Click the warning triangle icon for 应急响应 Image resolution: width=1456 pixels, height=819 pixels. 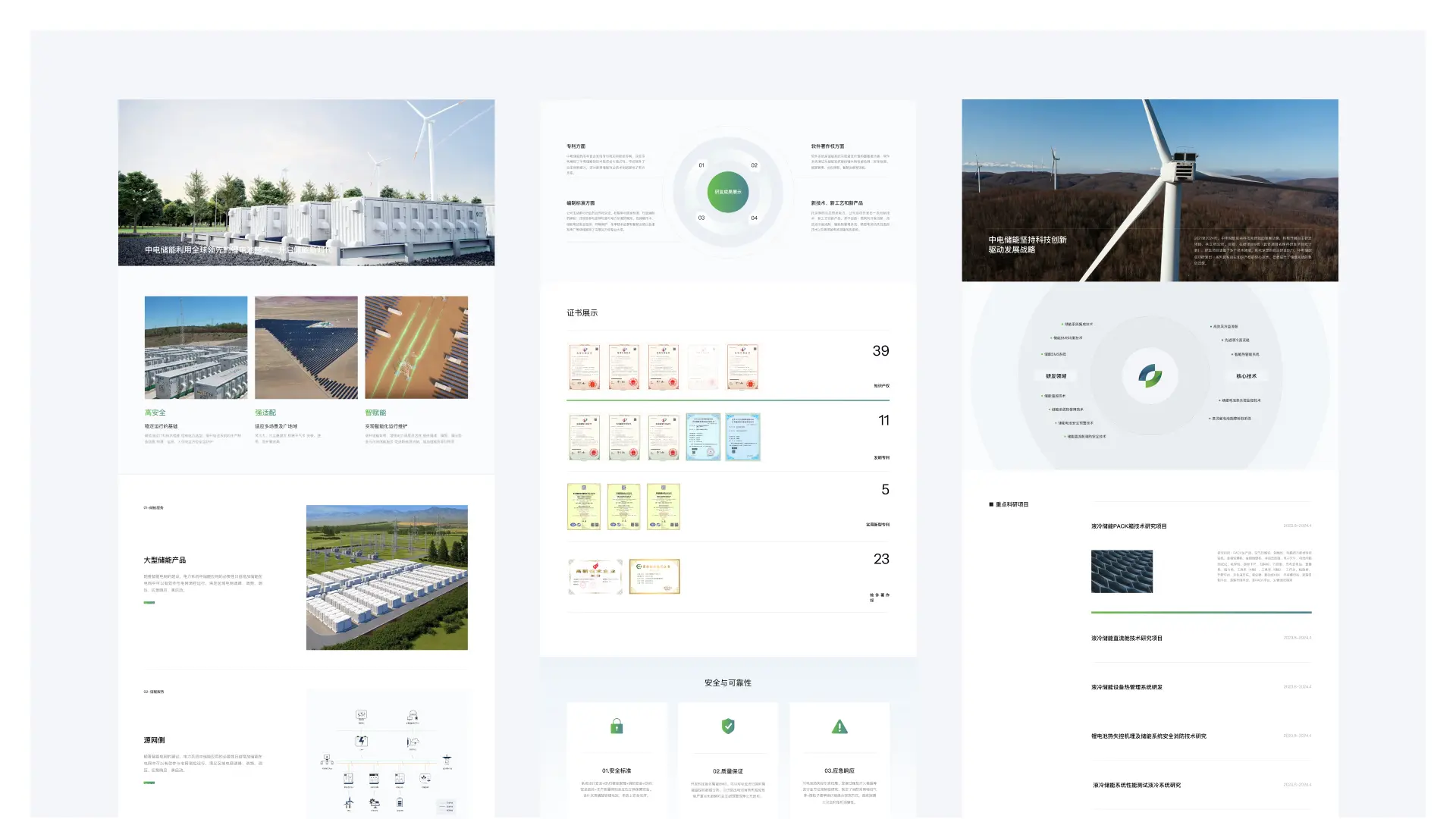[x=839, y=726]
